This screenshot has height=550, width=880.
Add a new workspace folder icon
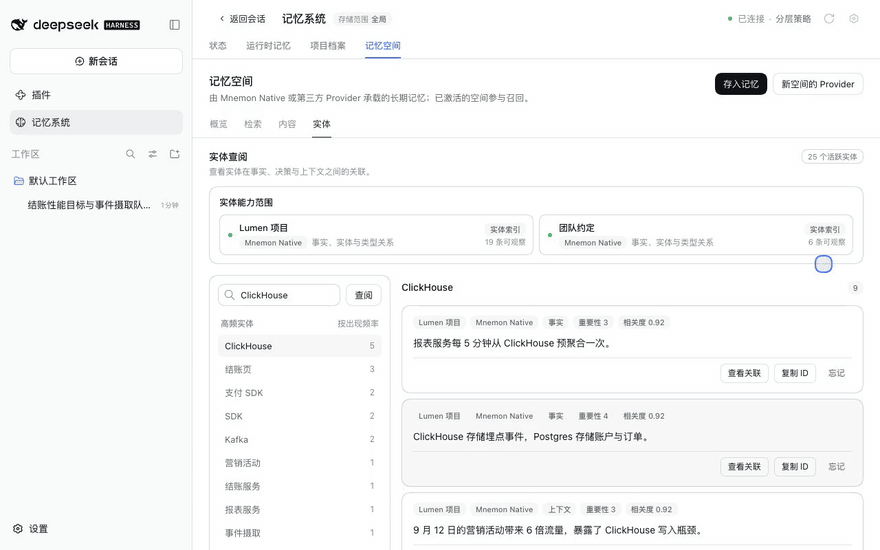click(x=175, y=154)
